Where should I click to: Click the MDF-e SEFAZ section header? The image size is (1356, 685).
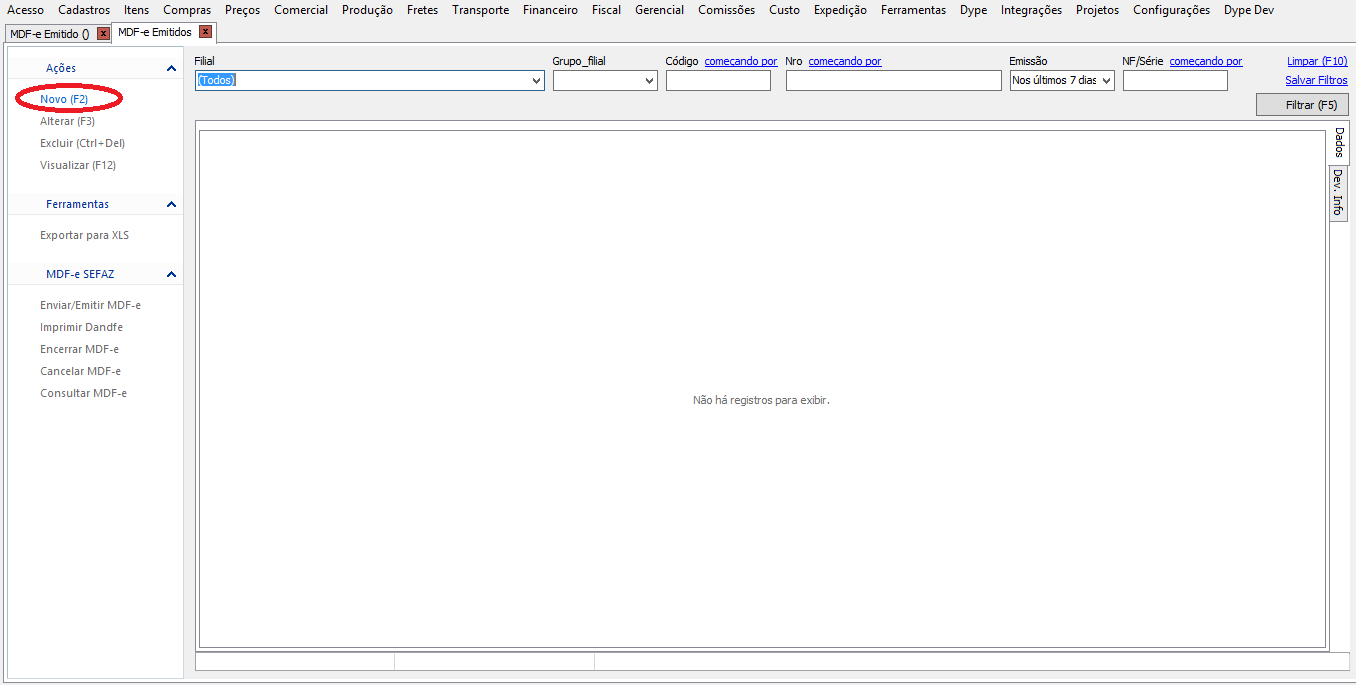click(x=96, y=274)
